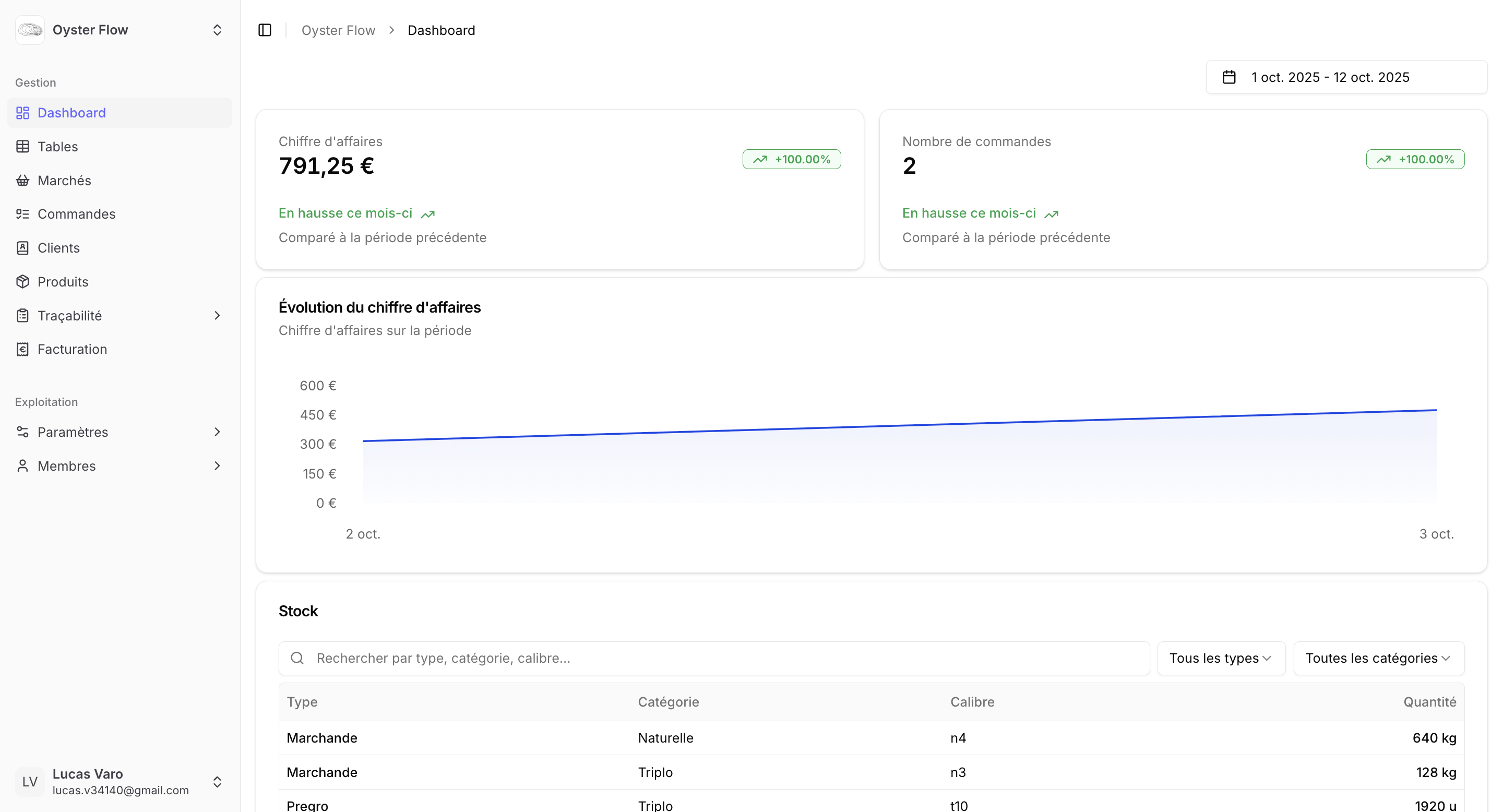Expand the Membres submenu chevron
The width and height of the screenshot is (1503, 812).
point(217,466)
